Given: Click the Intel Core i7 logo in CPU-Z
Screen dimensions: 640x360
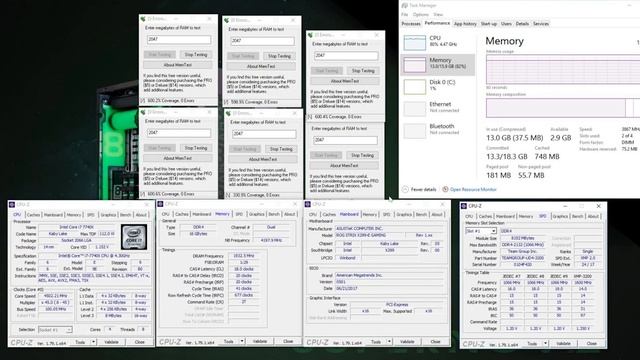Looking at the screenshot, I should tap(134, 237).
